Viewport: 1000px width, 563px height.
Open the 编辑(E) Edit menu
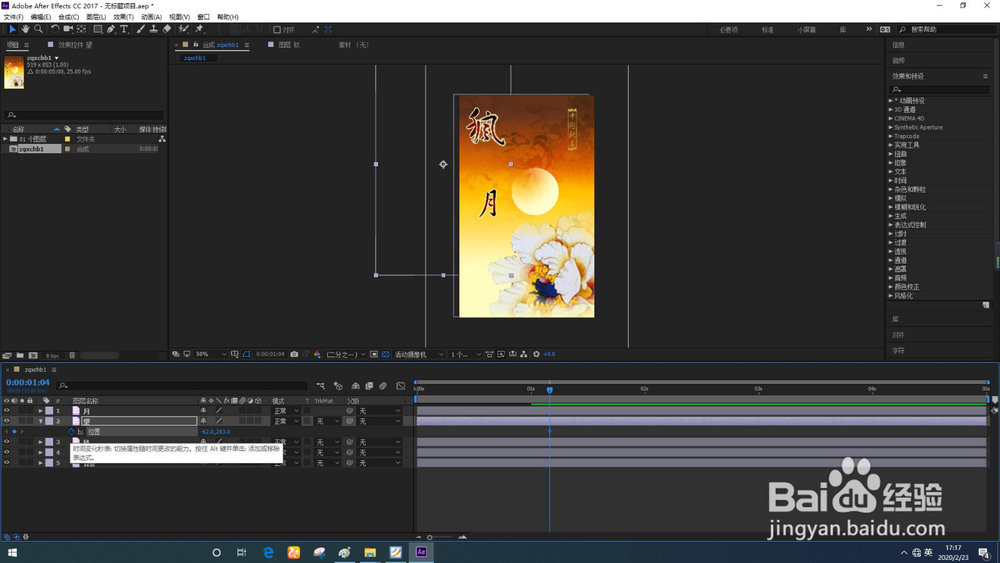(41, 17)
